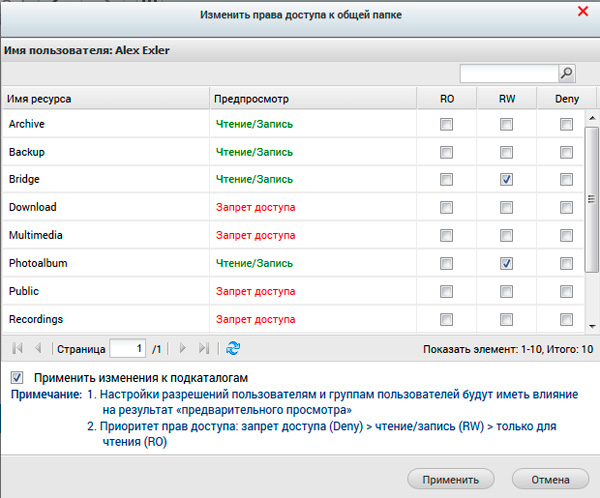Uncheck RW permission for Bridge

pos(507,180)
